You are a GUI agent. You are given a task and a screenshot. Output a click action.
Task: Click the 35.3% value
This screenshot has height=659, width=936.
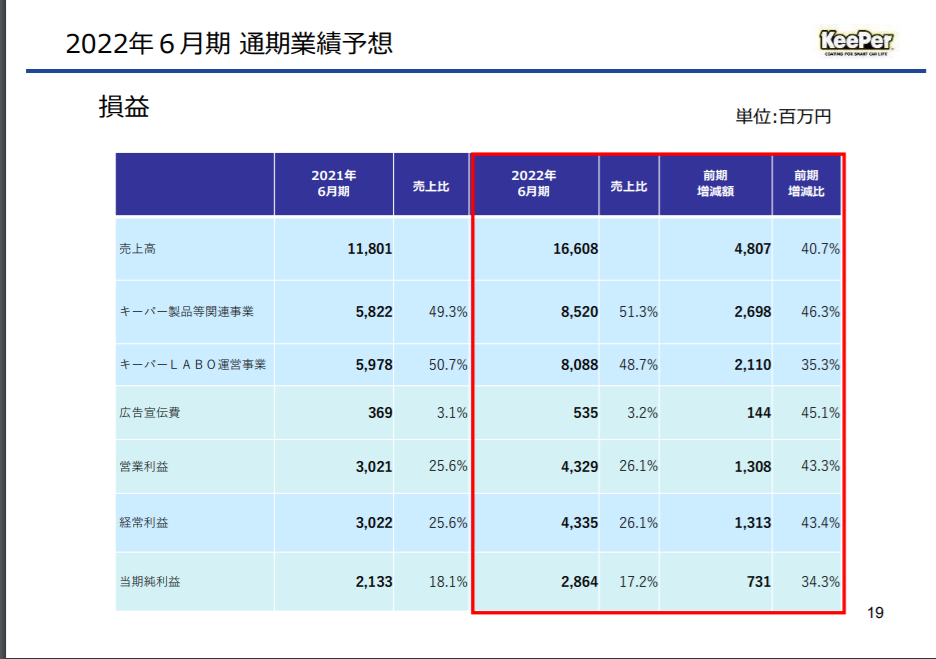click(x=820, y=365)
